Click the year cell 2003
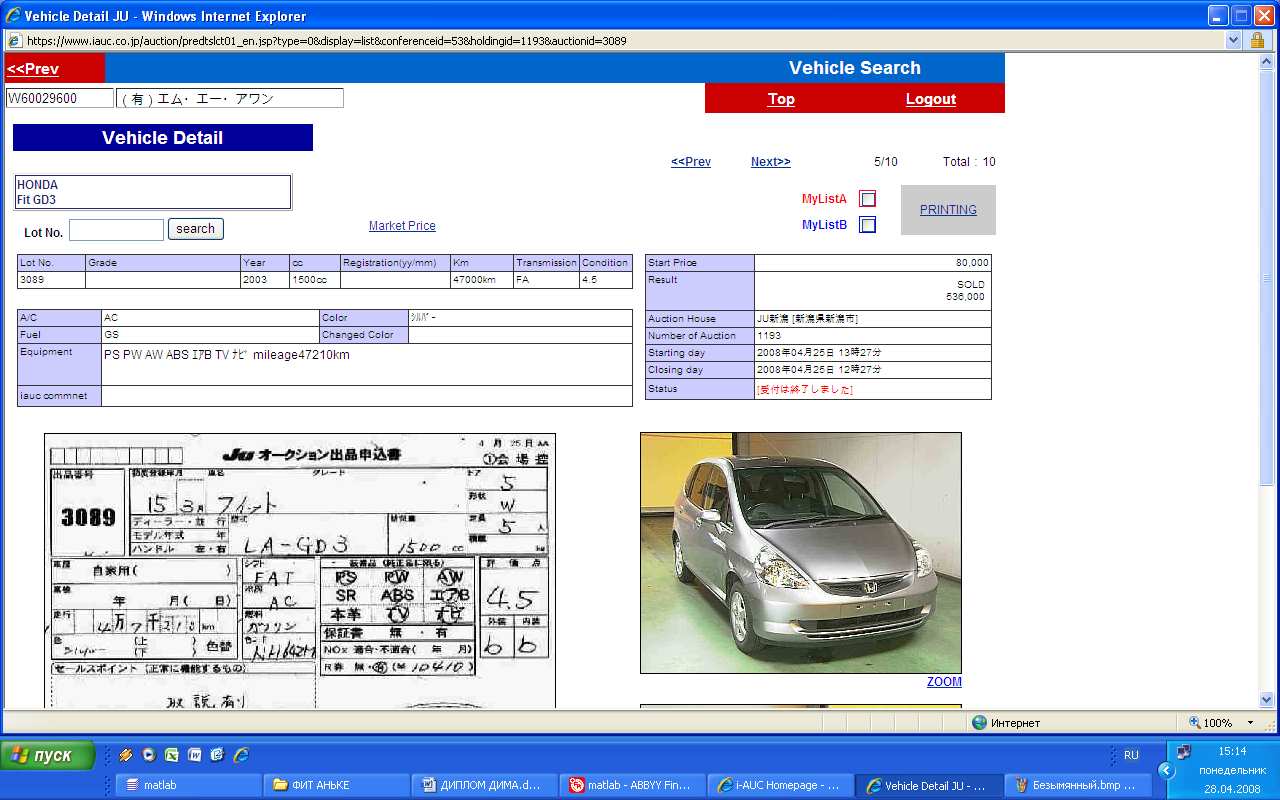Image resolution: width=1280 pixels, height=800 pixels. pyautogui.click(x=265, y=280)
